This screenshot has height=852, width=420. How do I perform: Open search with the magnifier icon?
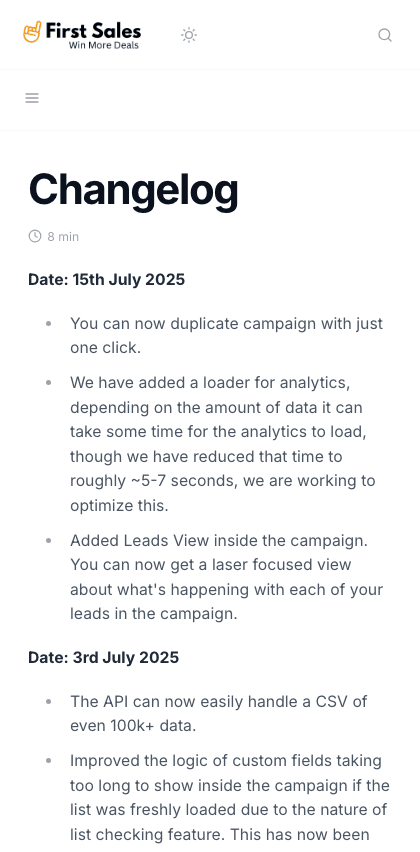tap(385, 35)
